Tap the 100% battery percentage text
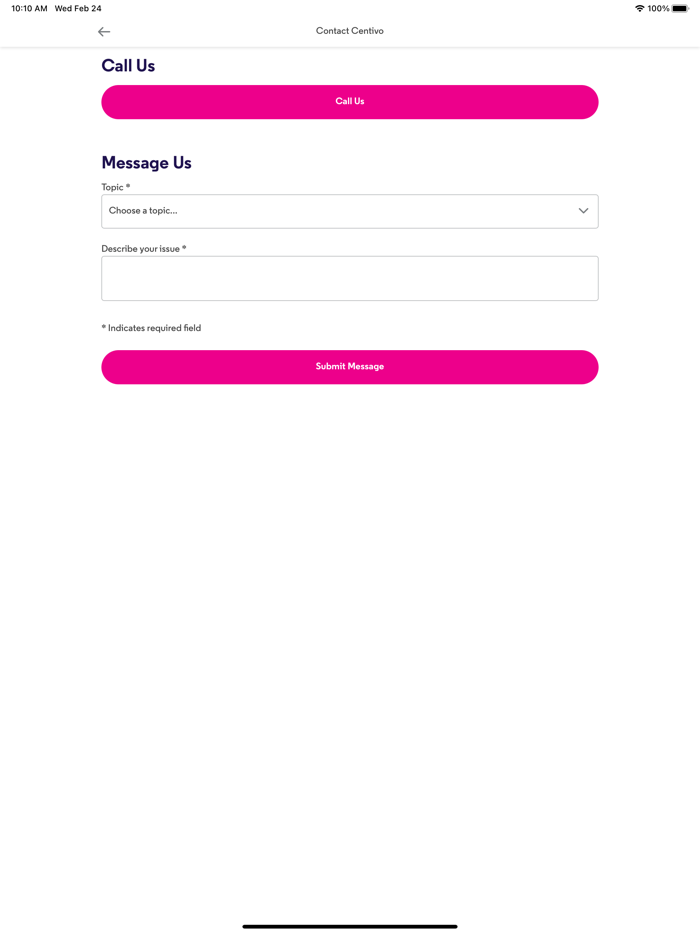The width and height of the screenshot is (700, 934). coord(658,8)
